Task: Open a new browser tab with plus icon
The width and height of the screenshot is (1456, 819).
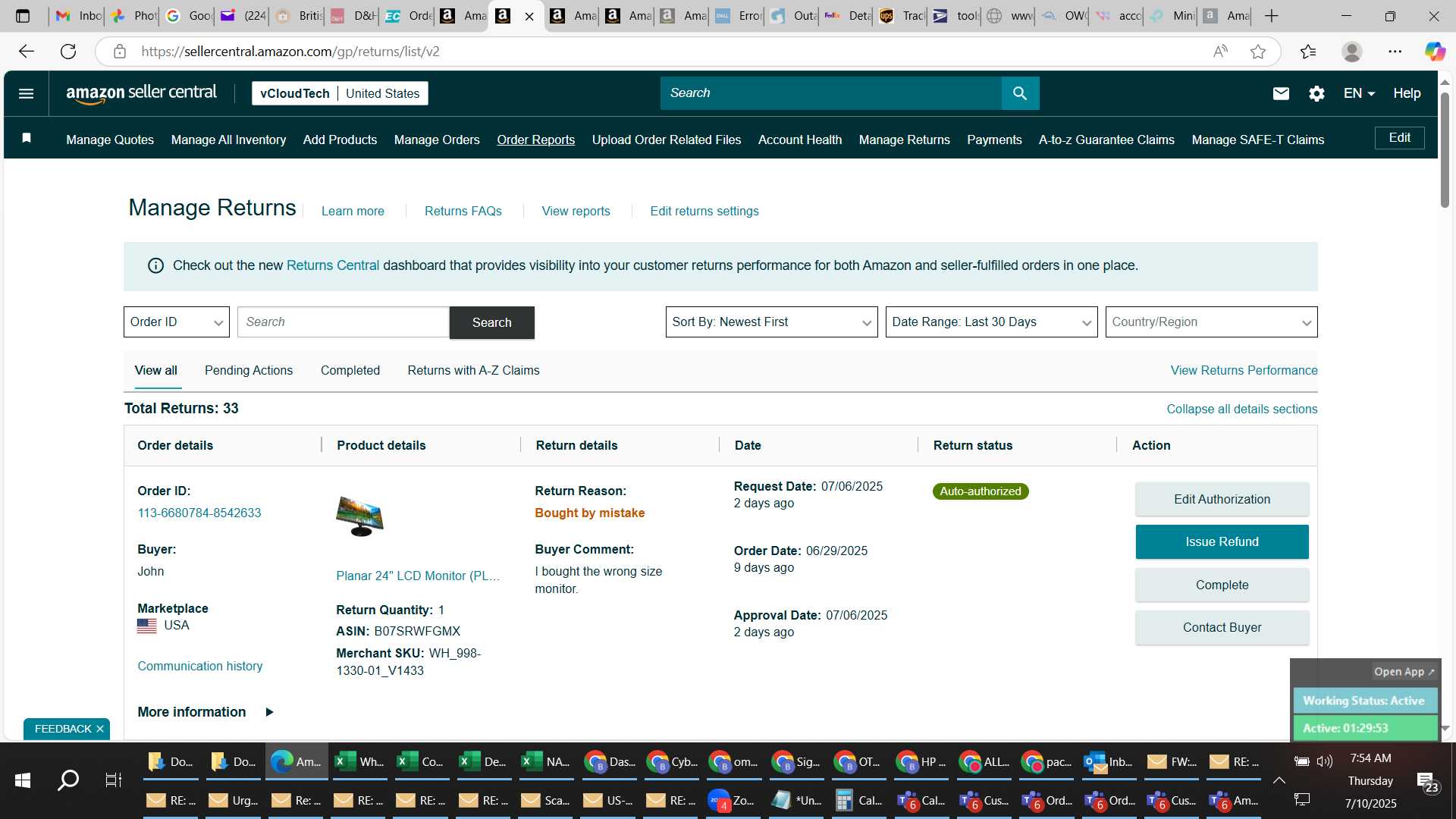Action: [x=1272, y=16]
